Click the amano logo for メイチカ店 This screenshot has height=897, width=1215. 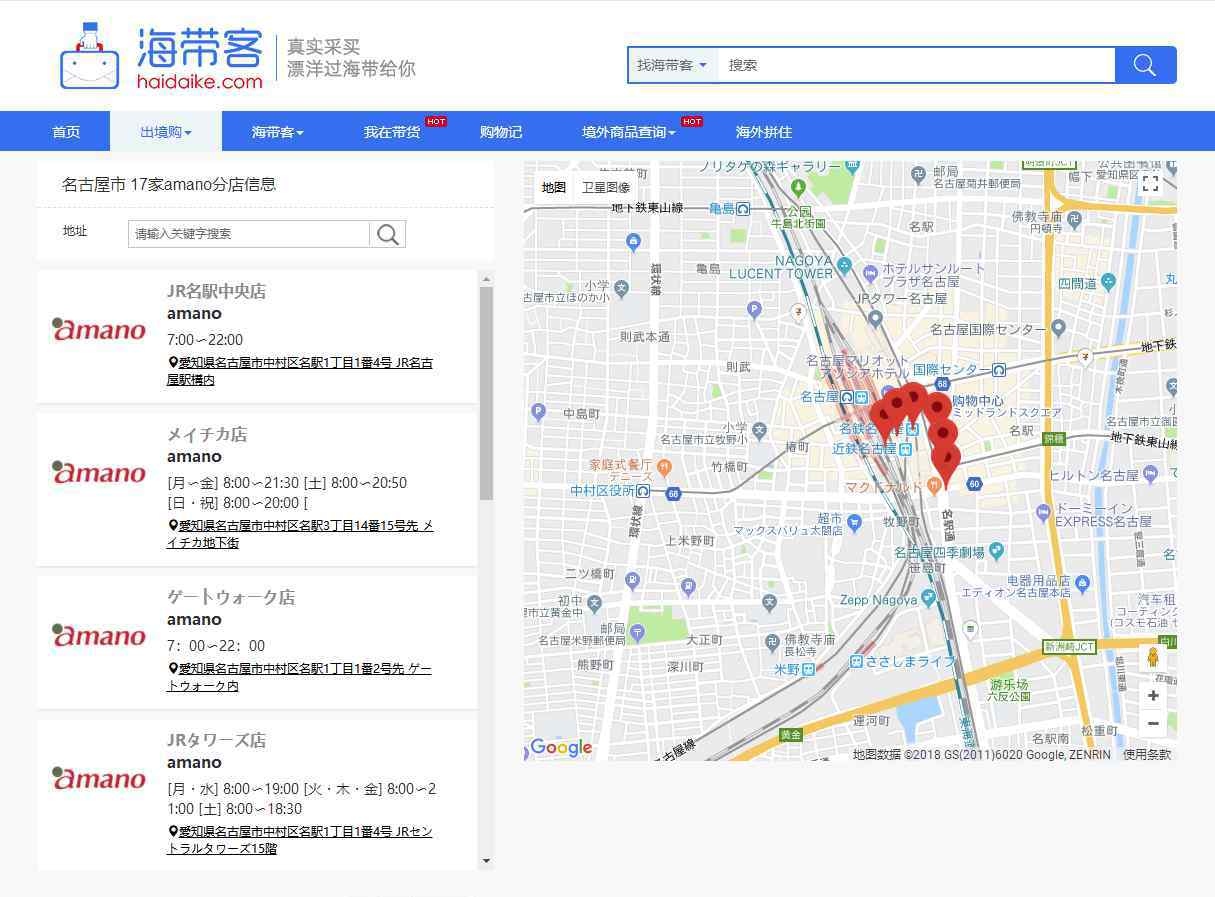tap(99, 473)
